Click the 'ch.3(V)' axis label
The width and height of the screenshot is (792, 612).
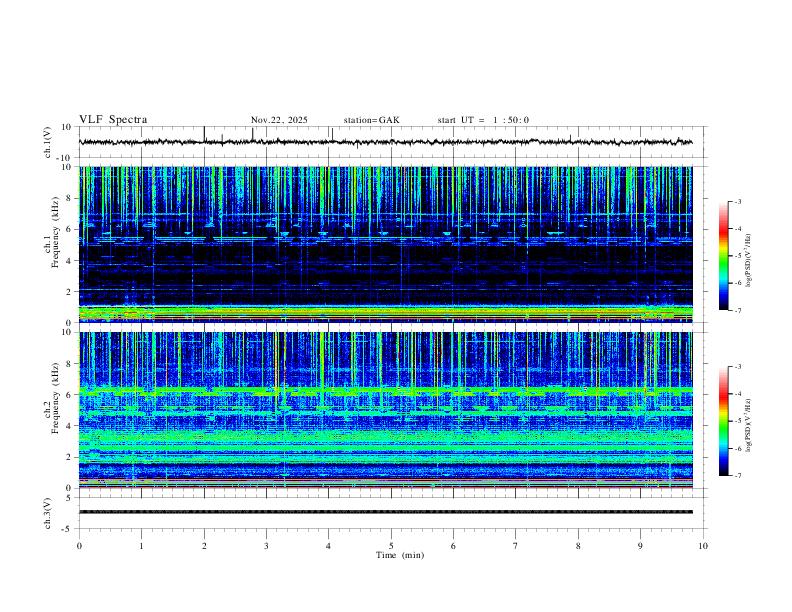coord(48,513)
